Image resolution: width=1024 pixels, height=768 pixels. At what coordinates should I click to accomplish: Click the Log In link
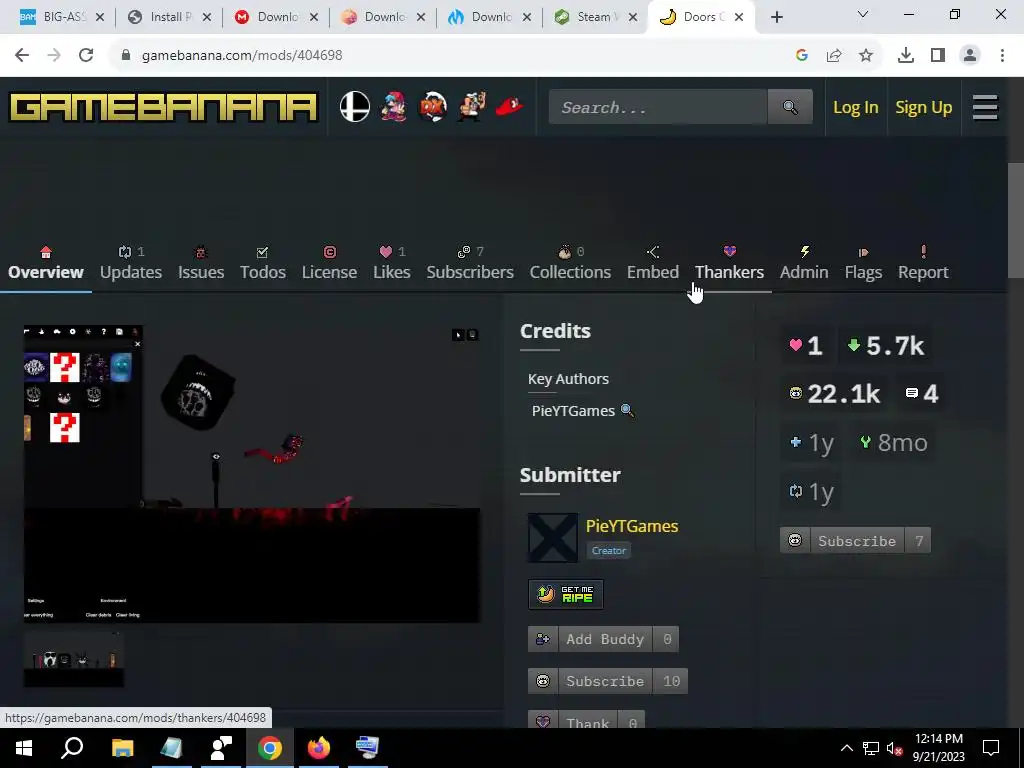tap(856, 107)
